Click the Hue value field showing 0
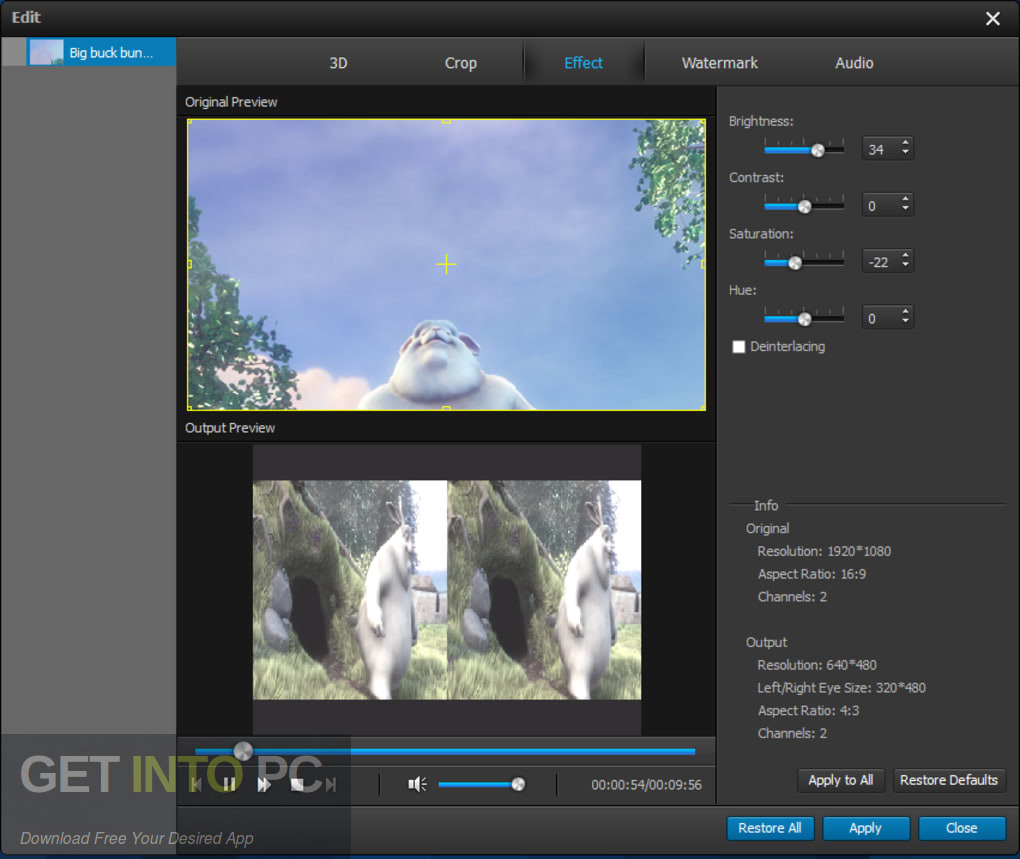Screen dimensions: 1020x859 pyautogui.click(x=880, y=318)
